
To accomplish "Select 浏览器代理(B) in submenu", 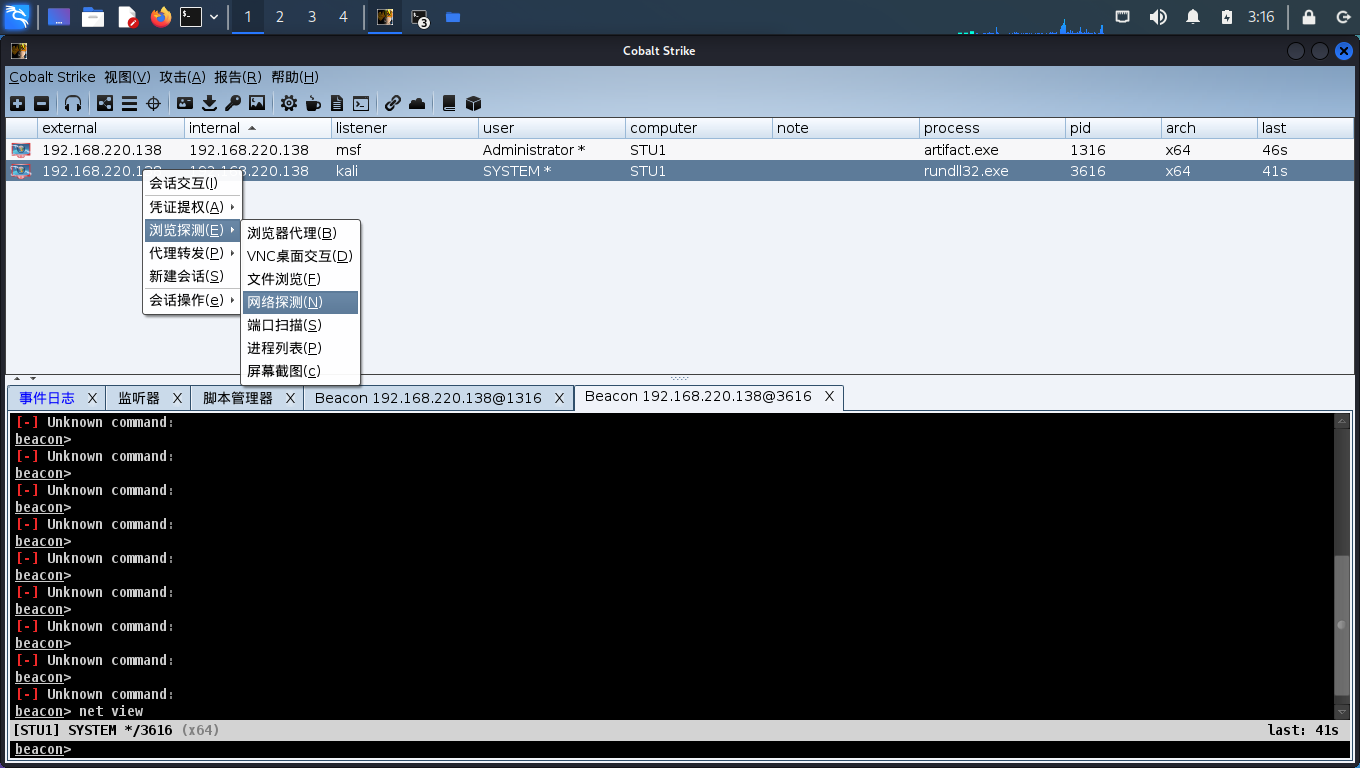I will [x=300, y=233].
